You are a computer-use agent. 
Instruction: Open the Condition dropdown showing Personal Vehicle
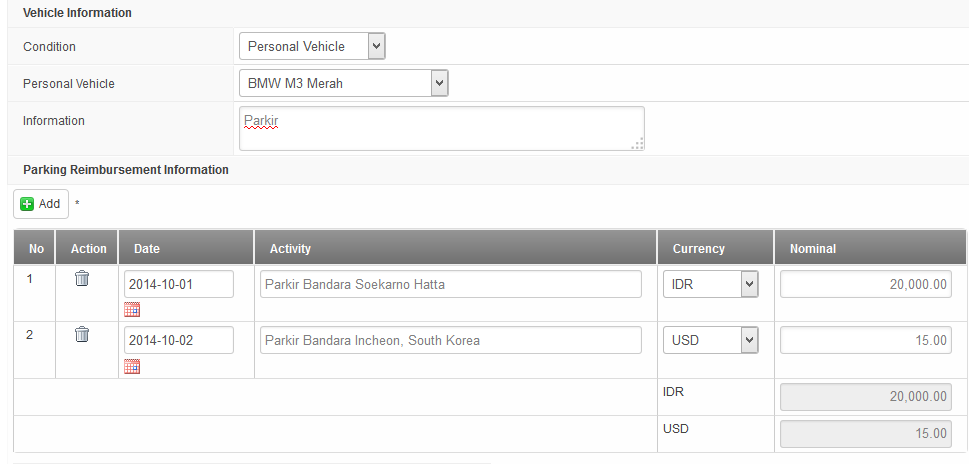pyautogui.click(x=312, y=46)
